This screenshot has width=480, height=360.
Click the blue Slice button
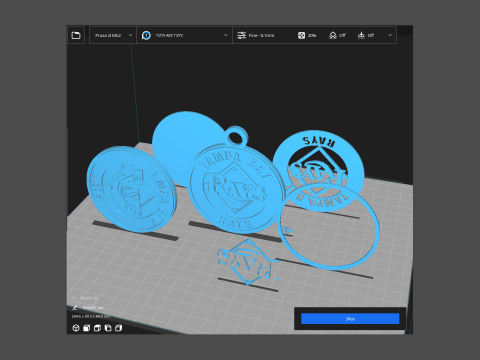350,319
